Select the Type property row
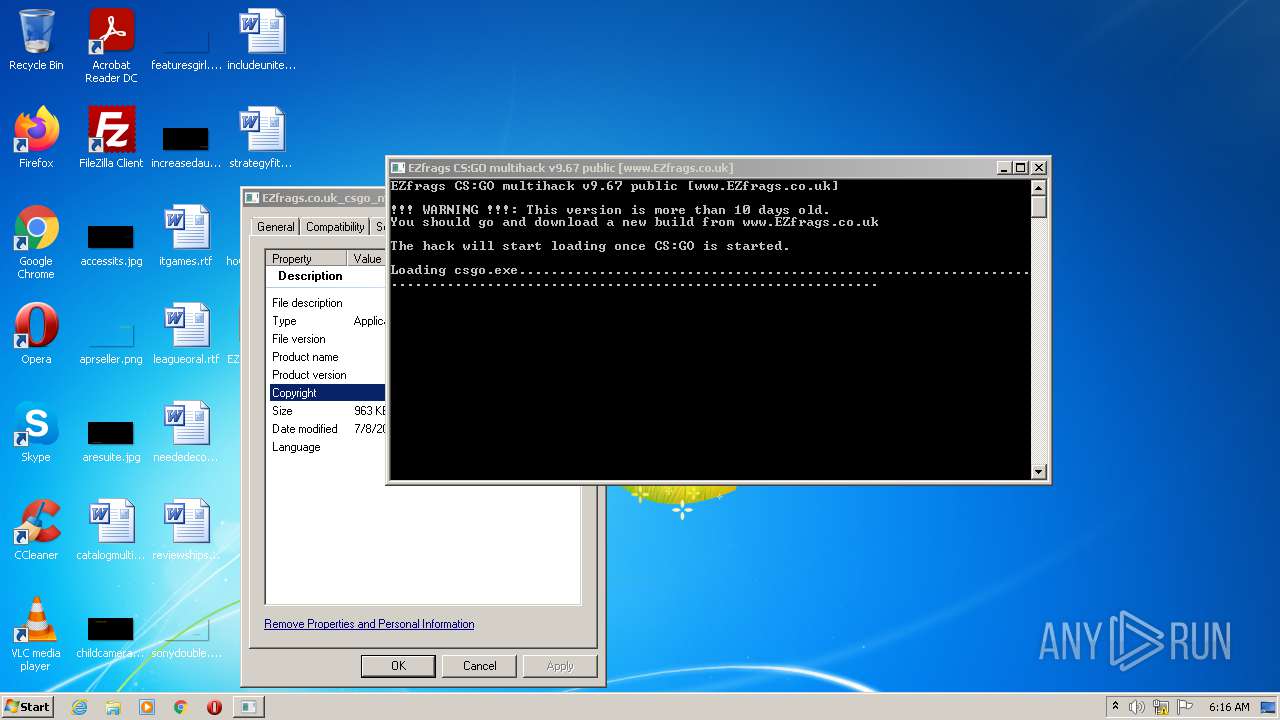The image size is (1280, 720). pos(327,321)
